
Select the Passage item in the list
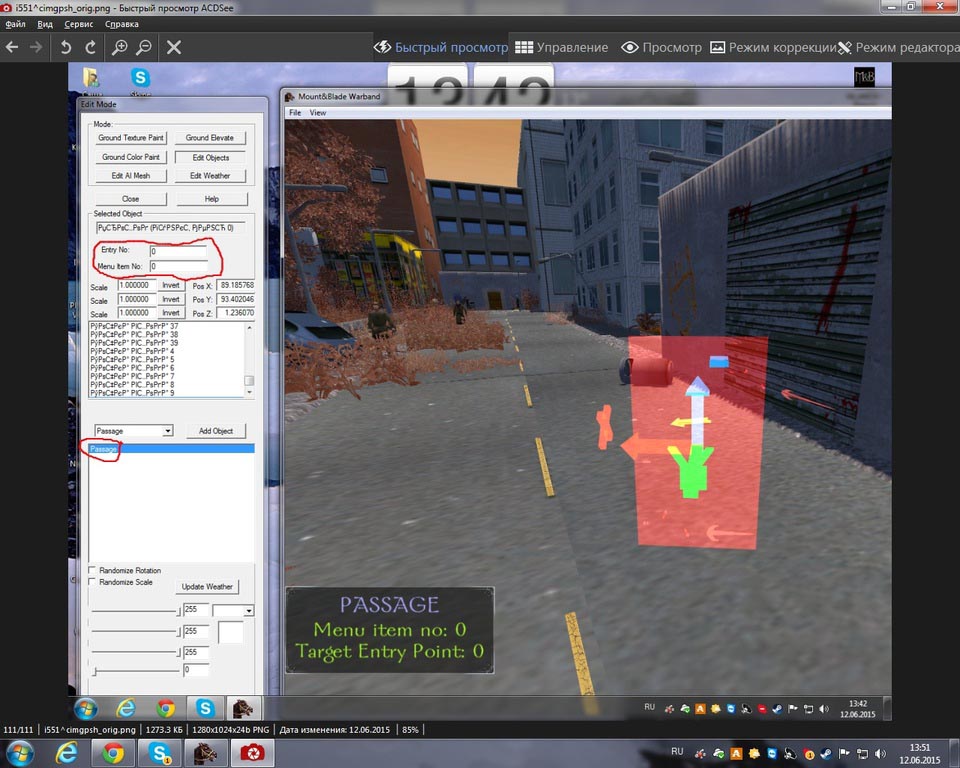(x=104, y=450)
